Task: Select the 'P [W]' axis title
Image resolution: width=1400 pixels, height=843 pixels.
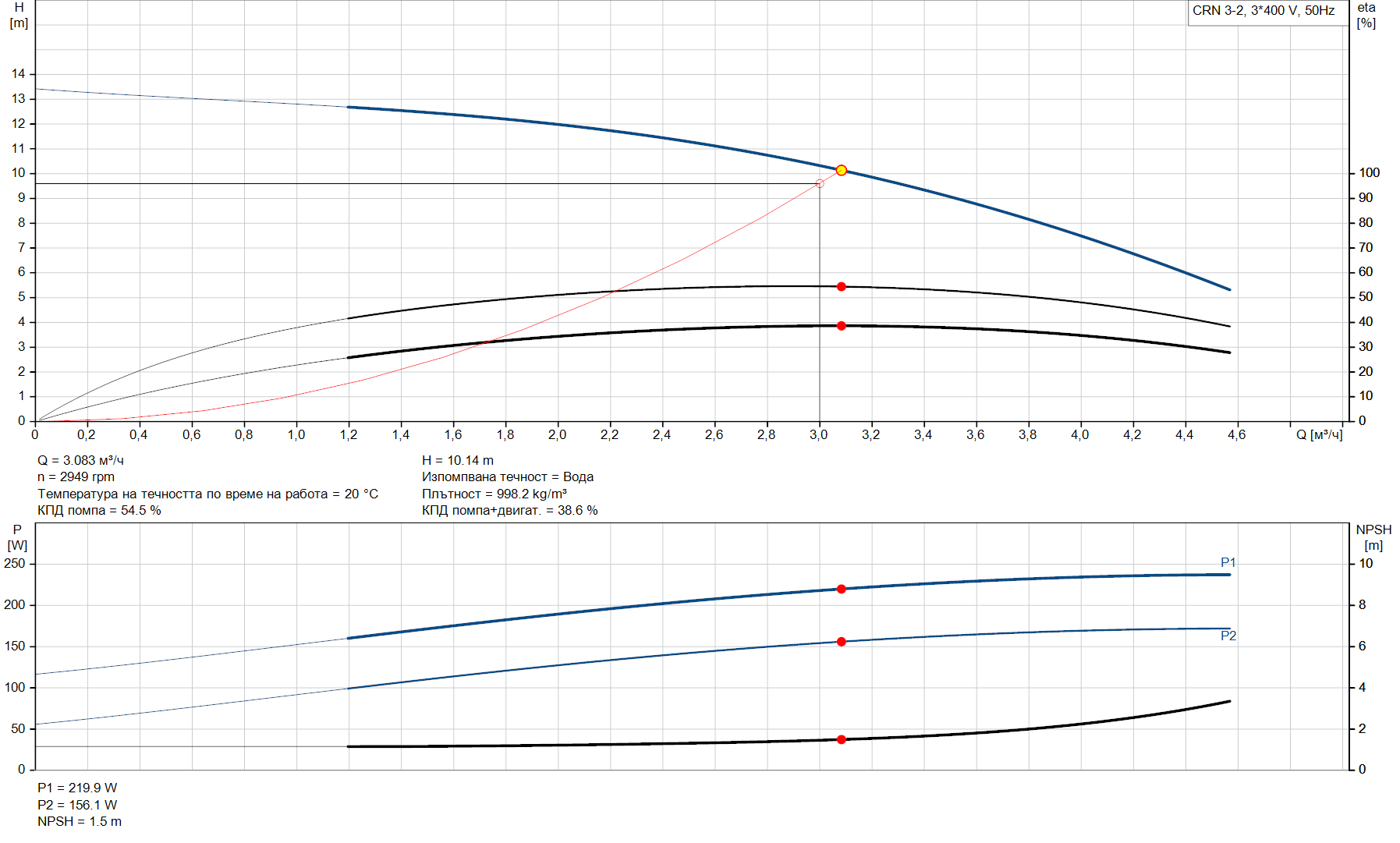Action: (17, 537)
